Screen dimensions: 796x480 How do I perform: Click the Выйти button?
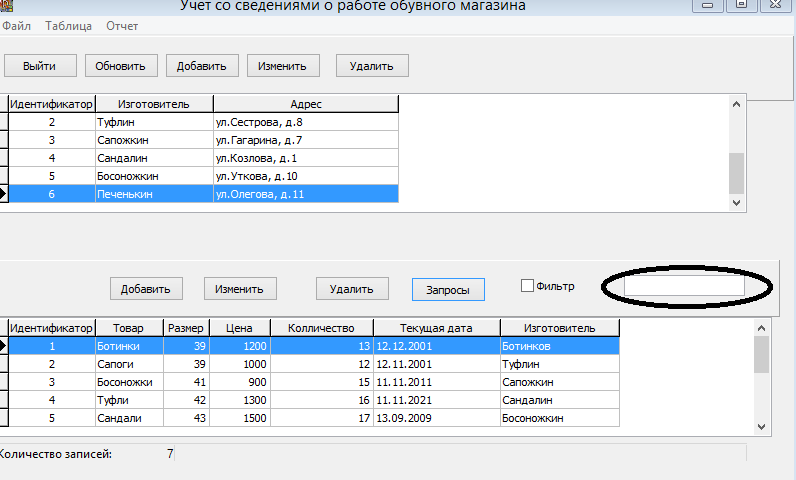pos(40,66)
